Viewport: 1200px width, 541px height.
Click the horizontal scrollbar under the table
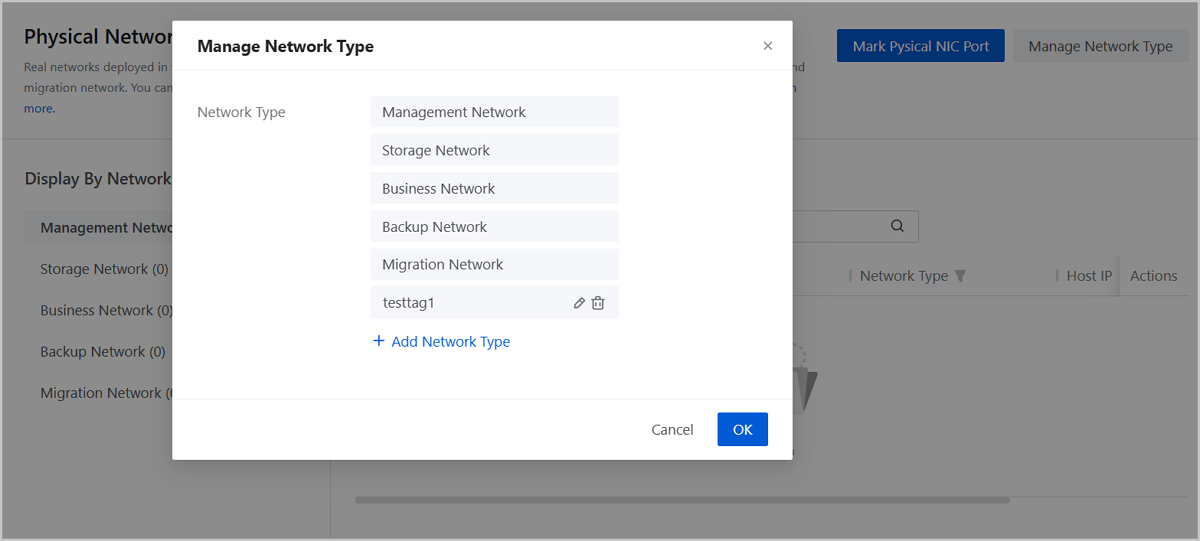pos(682,500)
